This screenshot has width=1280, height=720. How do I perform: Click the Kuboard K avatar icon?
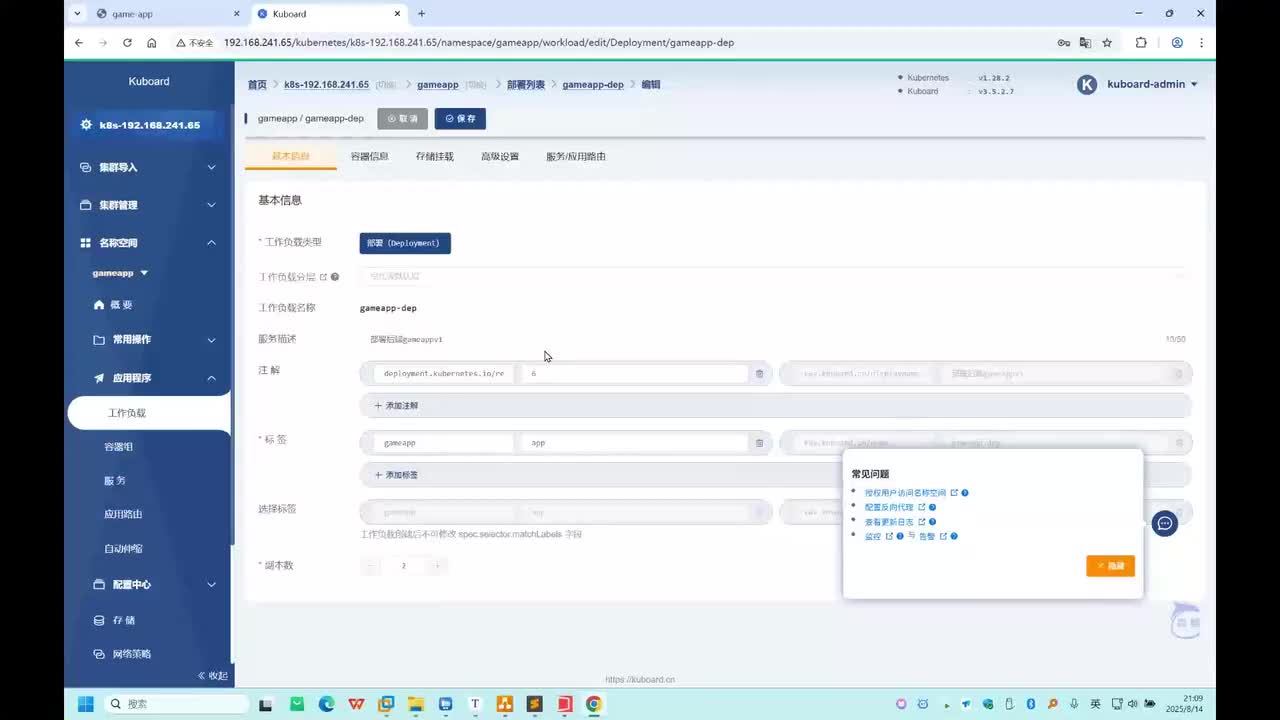(x=1087, y=85)
